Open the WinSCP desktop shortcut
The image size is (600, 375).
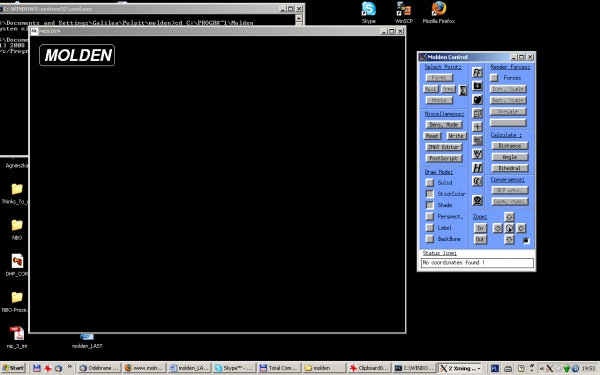tap(403, 12)
